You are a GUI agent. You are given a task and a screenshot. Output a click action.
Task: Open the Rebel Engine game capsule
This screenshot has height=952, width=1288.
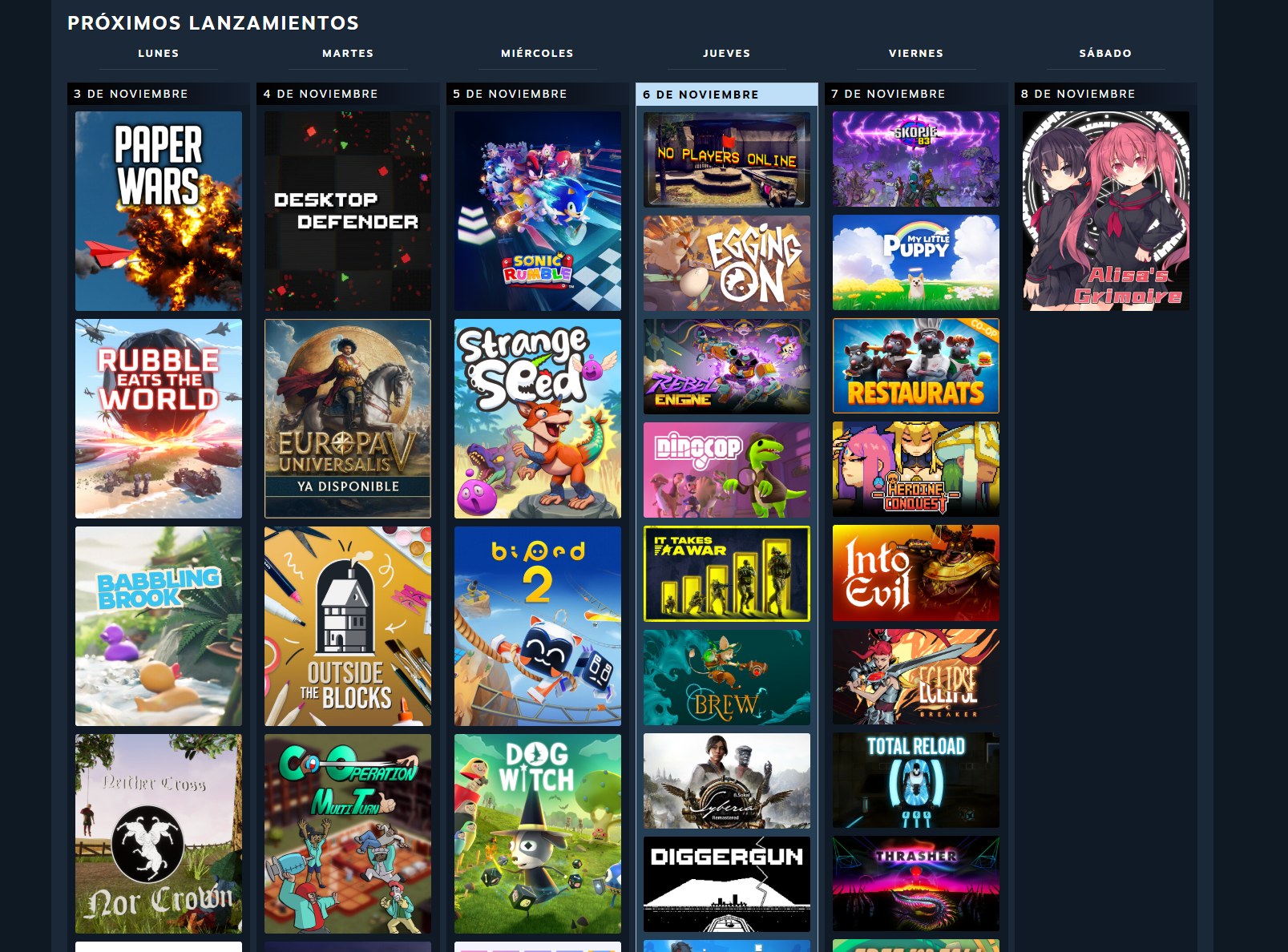[x=727, y=366]
